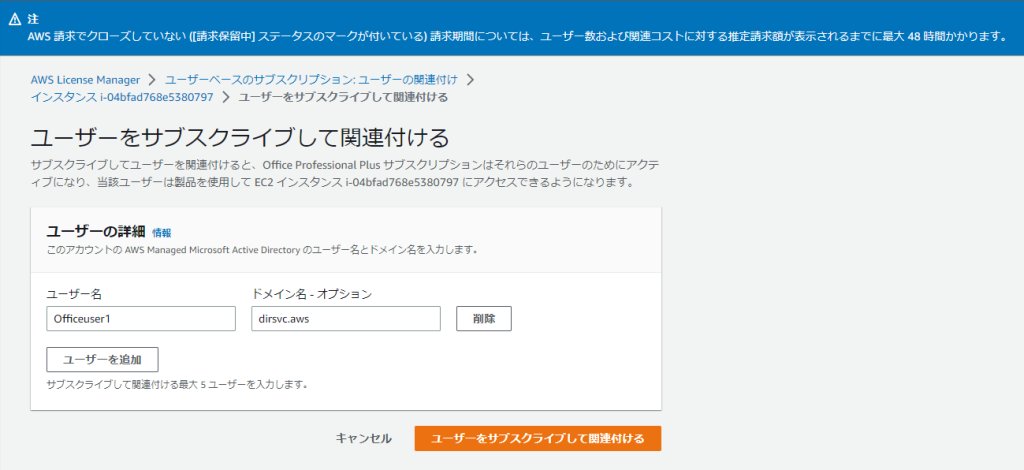Click the current breadcrumb ユーザーをサブスクライブして関連付ける
Screen dimensions: 1024x470
[x=343, y=97]
